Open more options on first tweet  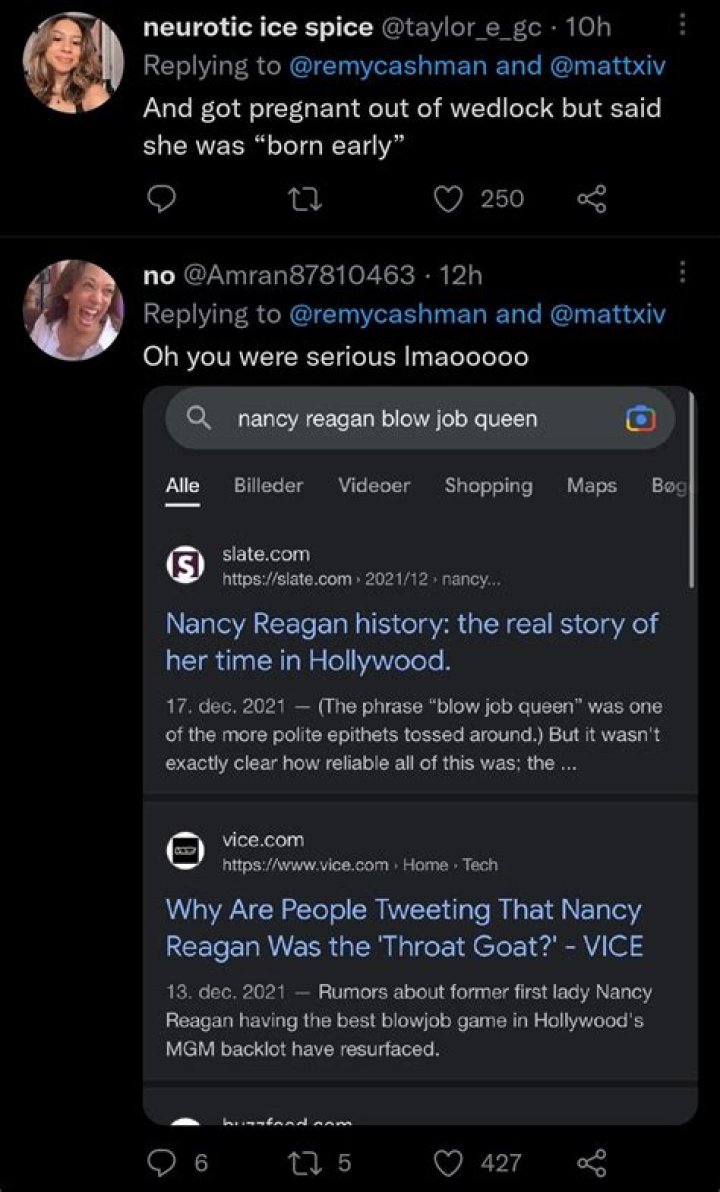683,25
